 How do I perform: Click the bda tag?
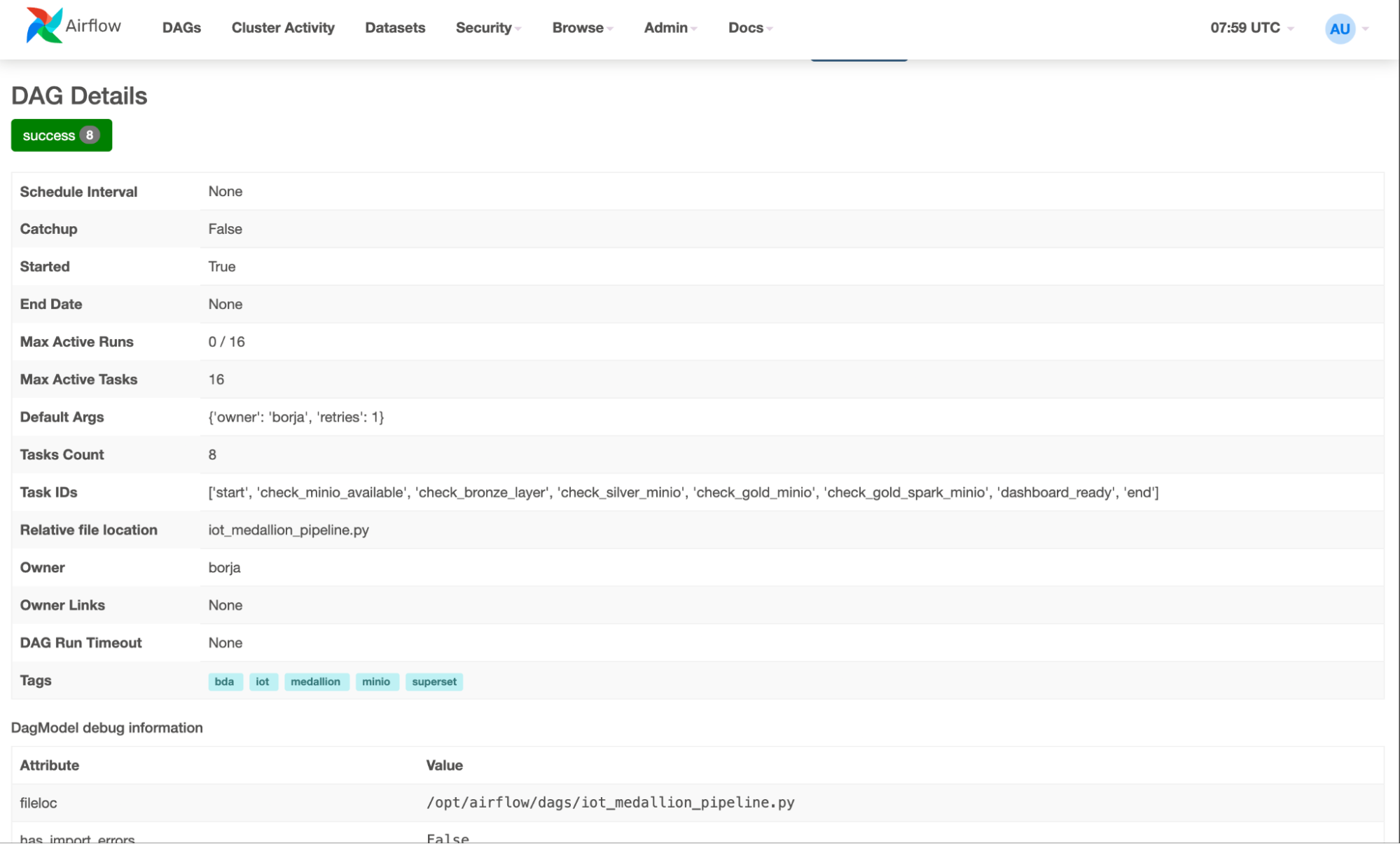click(225, 682)
